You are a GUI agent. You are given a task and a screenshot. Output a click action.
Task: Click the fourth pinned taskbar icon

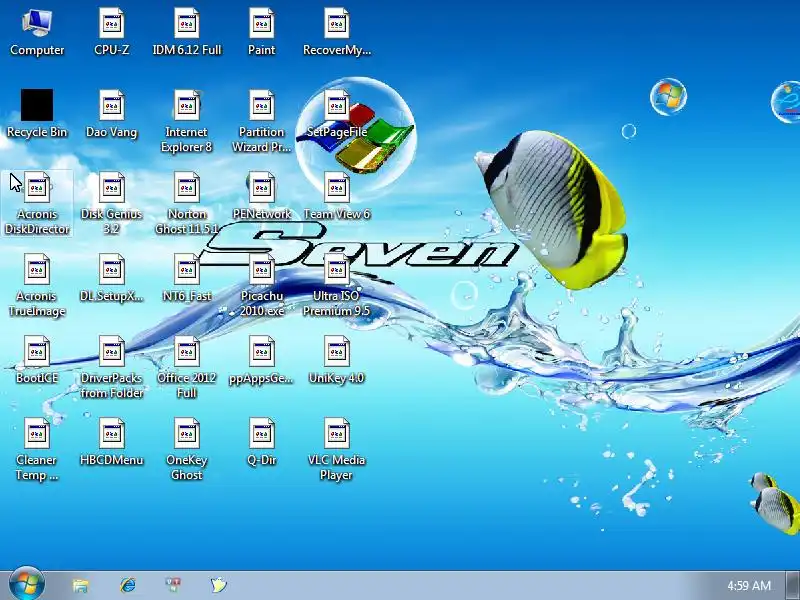(x=218, y=585)
